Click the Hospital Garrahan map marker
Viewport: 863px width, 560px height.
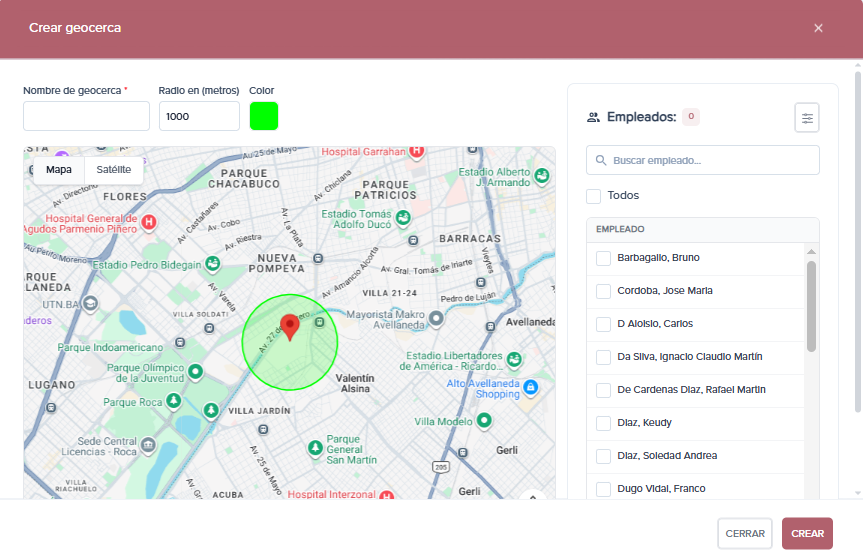point(417,151)
